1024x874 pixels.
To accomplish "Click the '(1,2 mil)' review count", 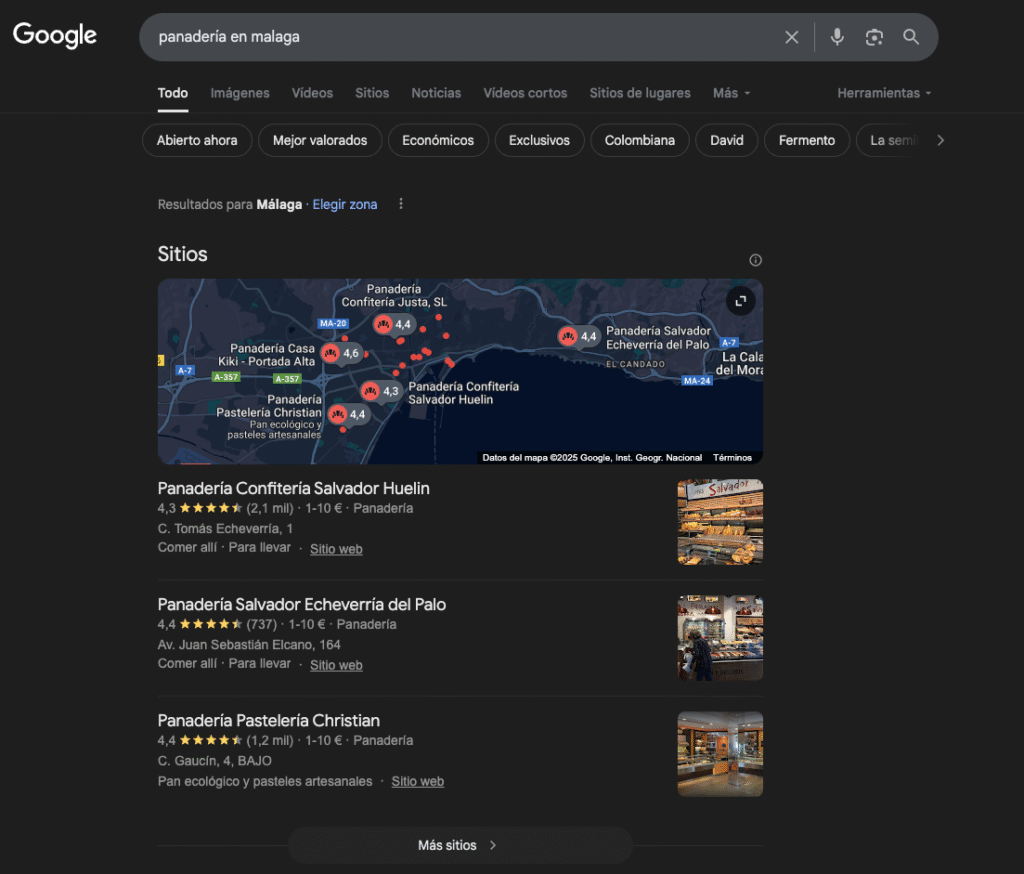I will click(x=270, y=741).
